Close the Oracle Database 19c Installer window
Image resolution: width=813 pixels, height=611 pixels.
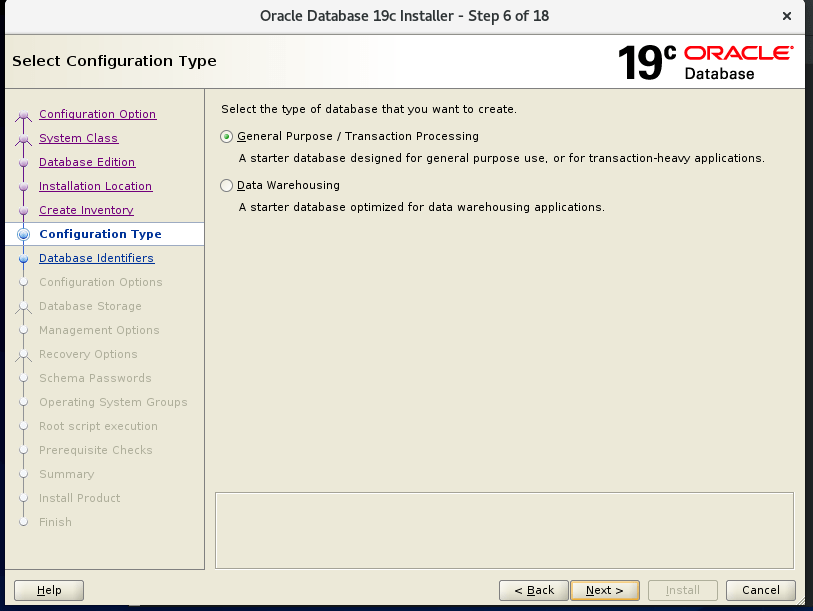pos(787,16)
